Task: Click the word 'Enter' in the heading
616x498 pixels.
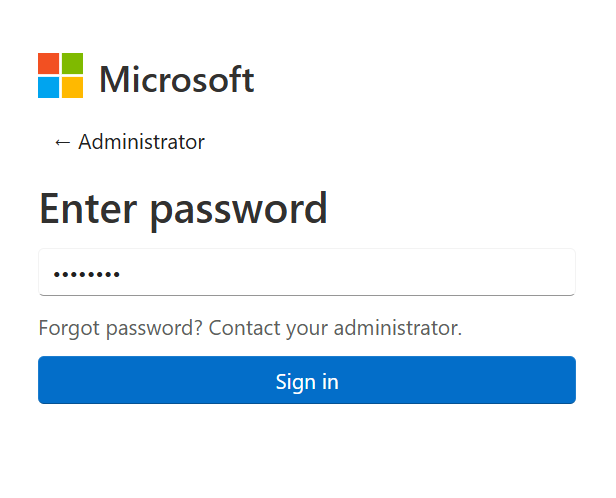Action: pos(88,208)
